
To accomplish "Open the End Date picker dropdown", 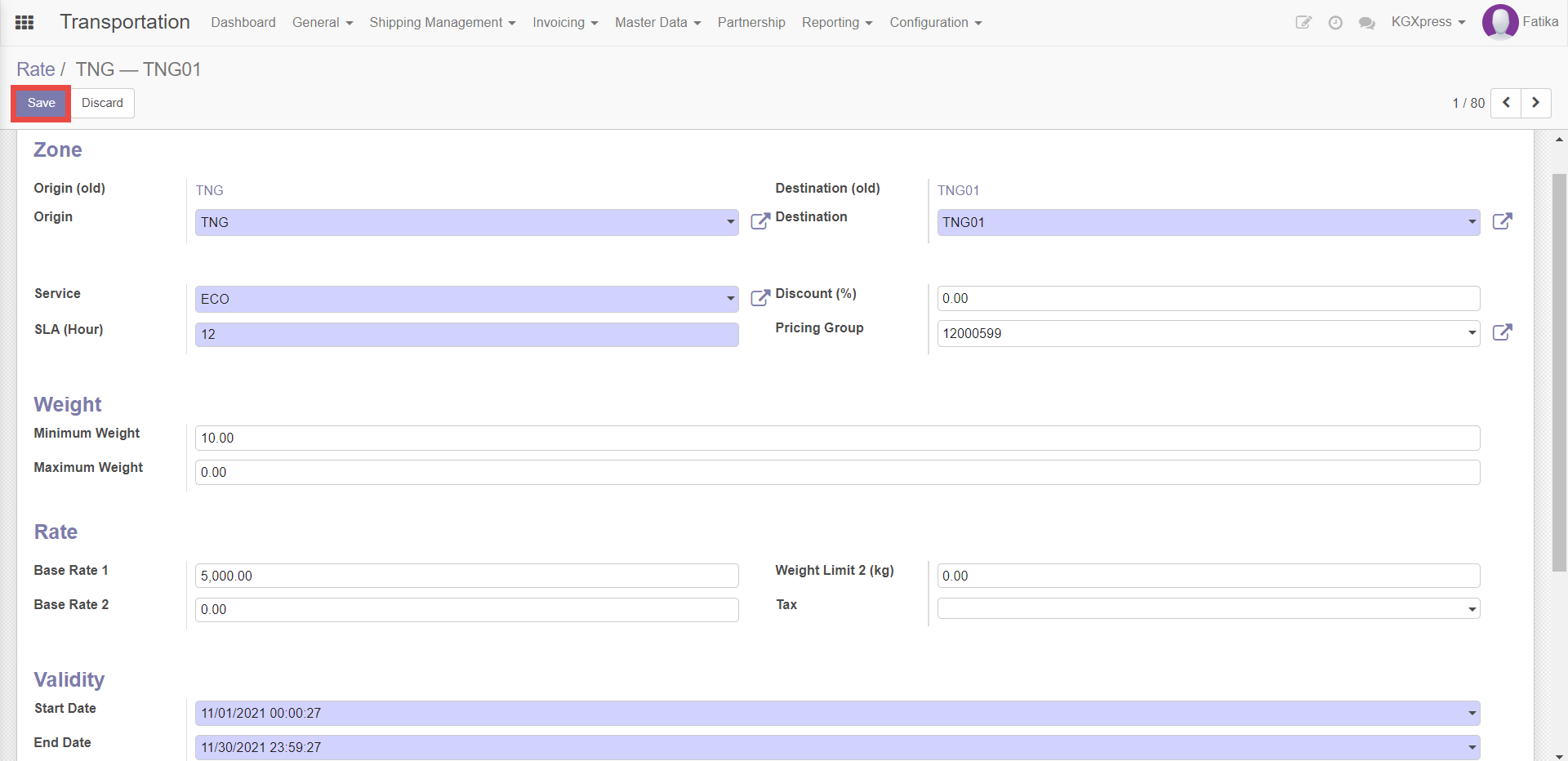I will 1472,747.
